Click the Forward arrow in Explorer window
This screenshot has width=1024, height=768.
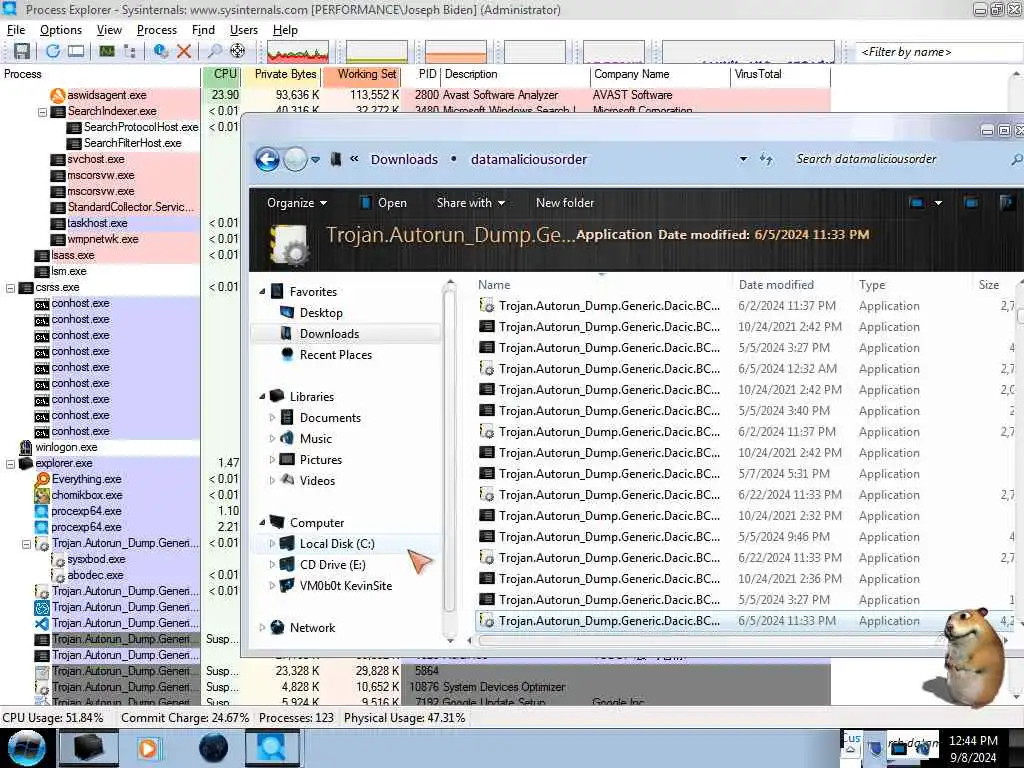tap(295, 159)
